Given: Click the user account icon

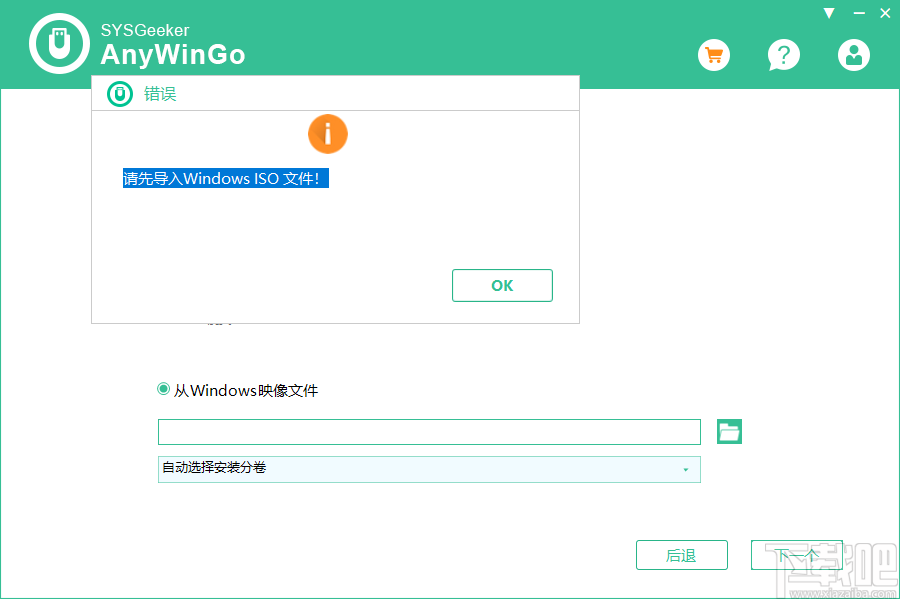Looking at the screenshot, I should tap(853, 55).
